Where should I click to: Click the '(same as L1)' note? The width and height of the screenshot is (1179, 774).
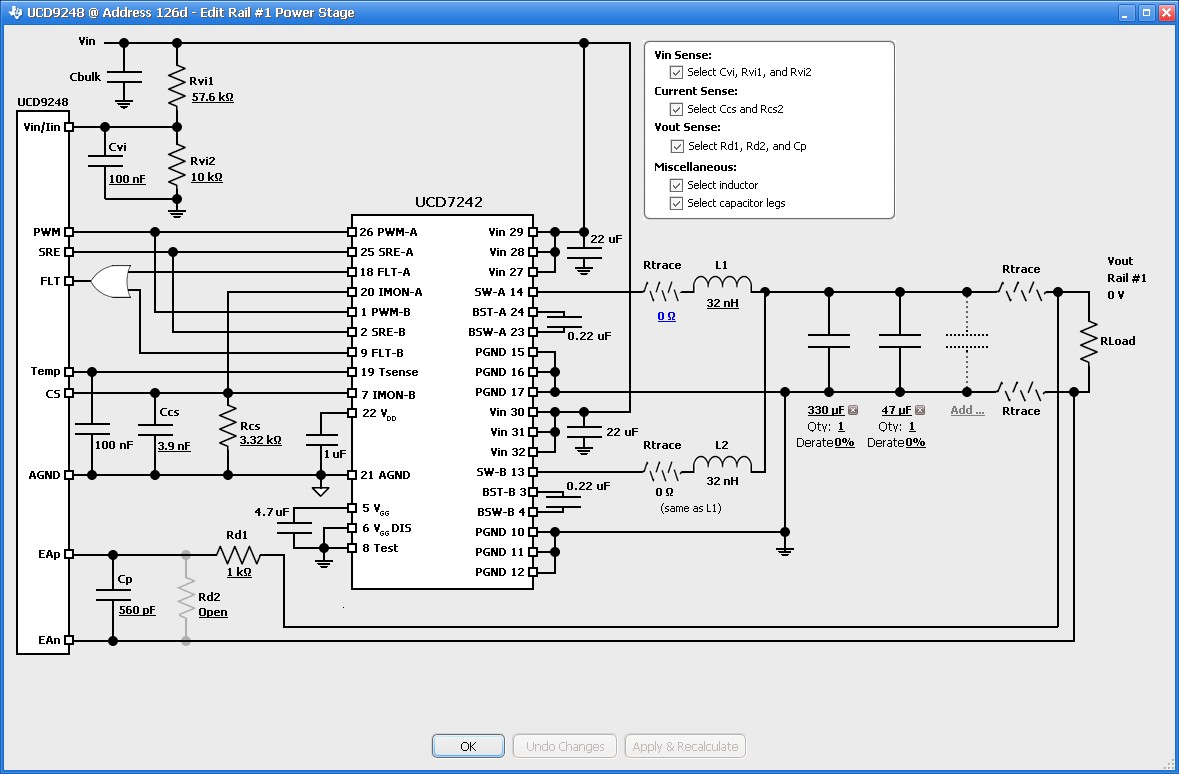pos(691,508)
